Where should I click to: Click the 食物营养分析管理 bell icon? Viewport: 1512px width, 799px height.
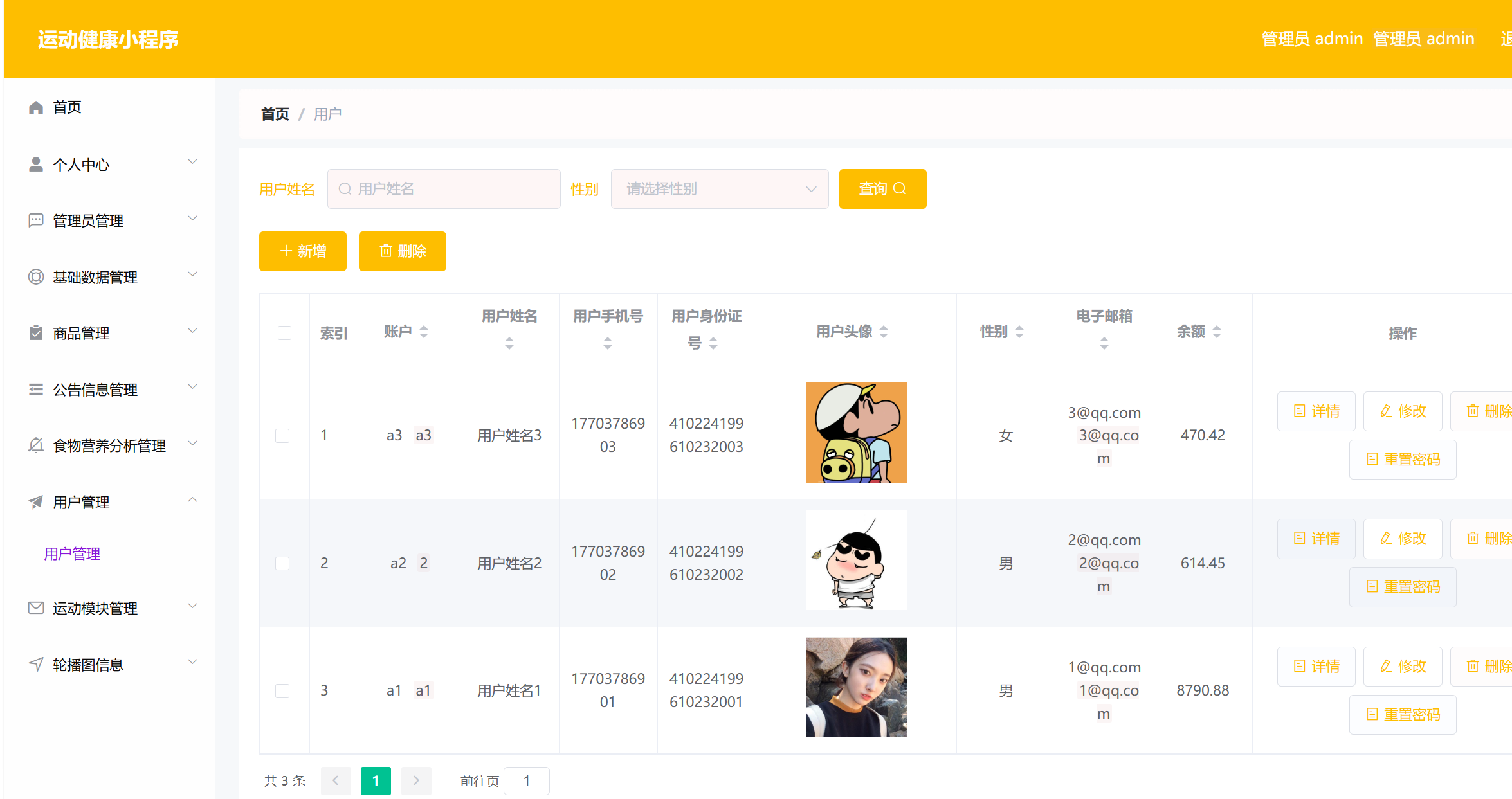[x=36, y=445]
